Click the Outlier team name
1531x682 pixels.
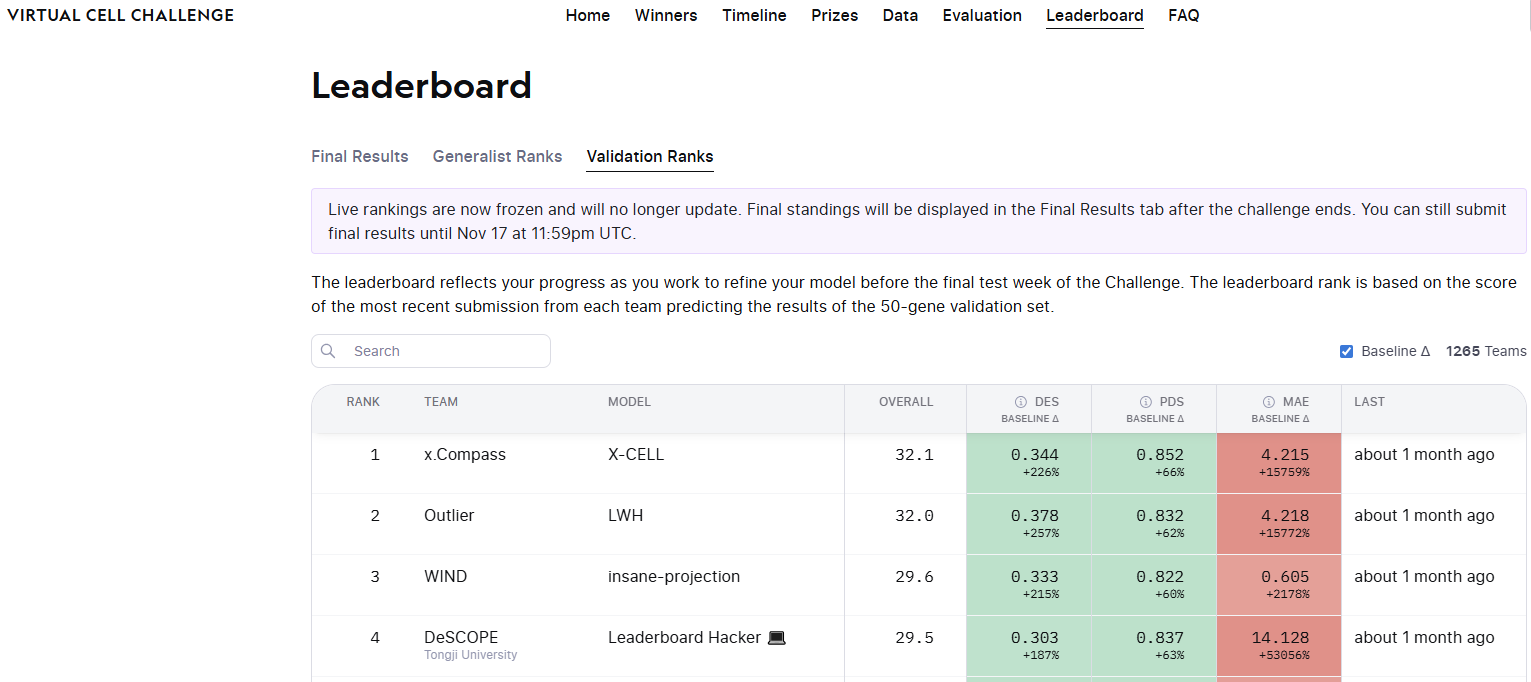click(449, 516)
